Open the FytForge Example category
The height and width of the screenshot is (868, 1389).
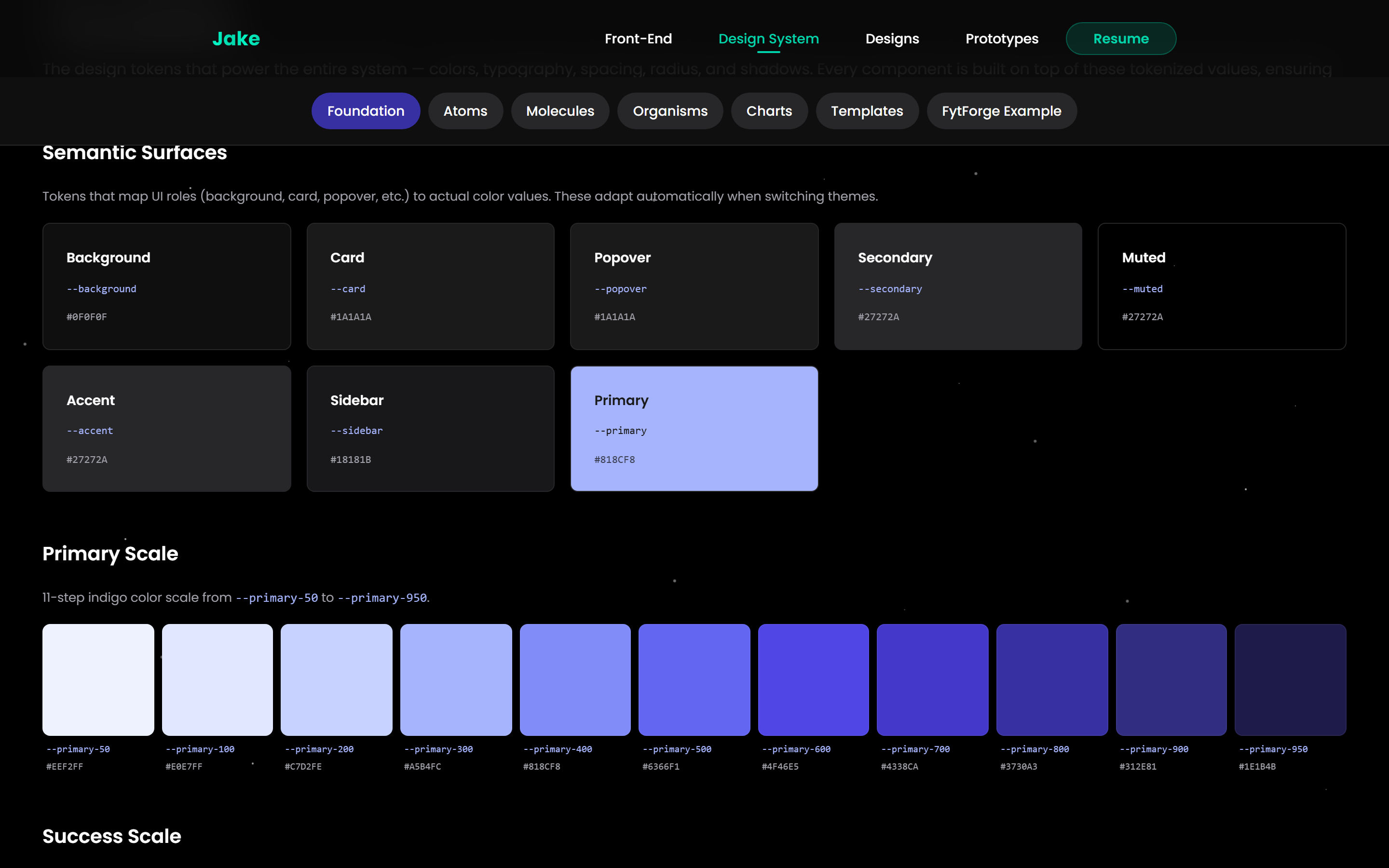pos(1001,111)
